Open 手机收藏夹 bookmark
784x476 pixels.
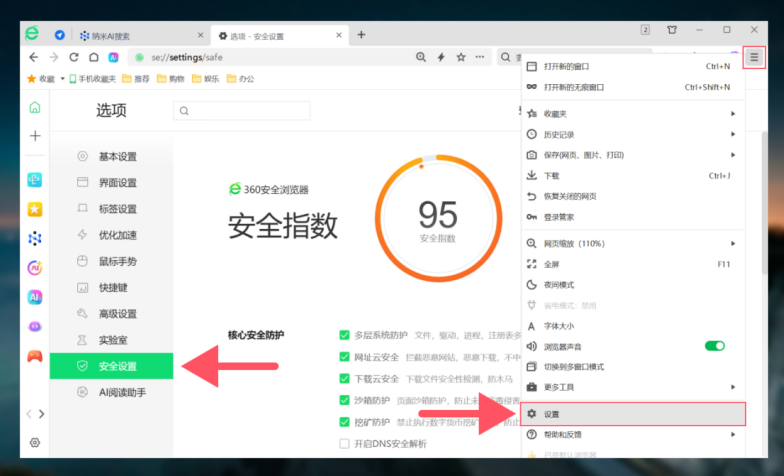(92, 78)
